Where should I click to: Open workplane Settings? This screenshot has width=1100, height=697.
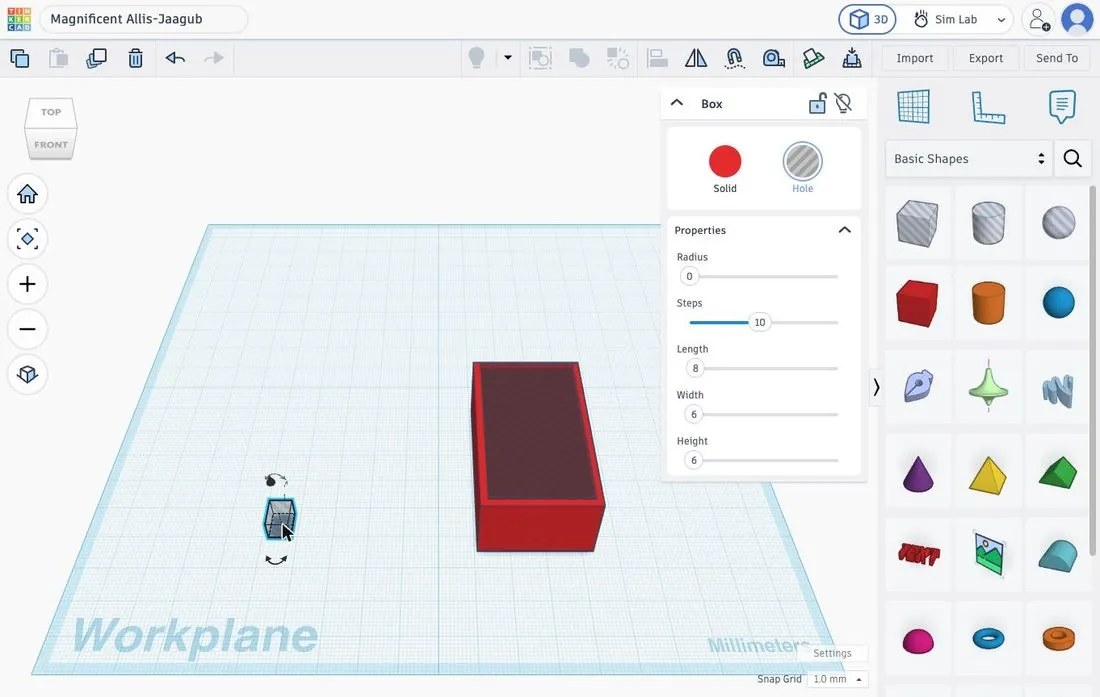(832, 653)
